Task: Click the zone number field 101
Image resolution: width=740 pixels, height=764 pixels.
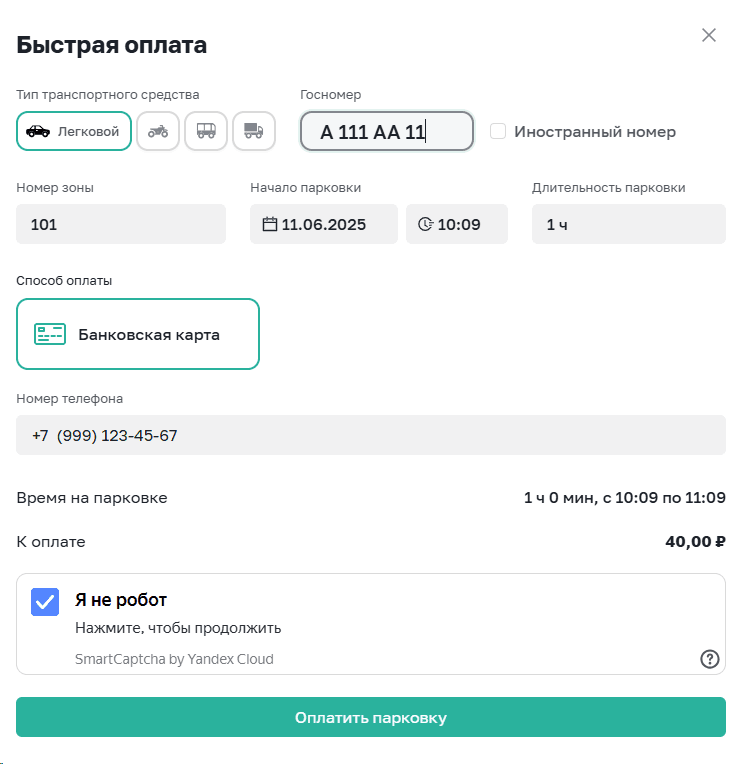Action: (x=121, y=224)
